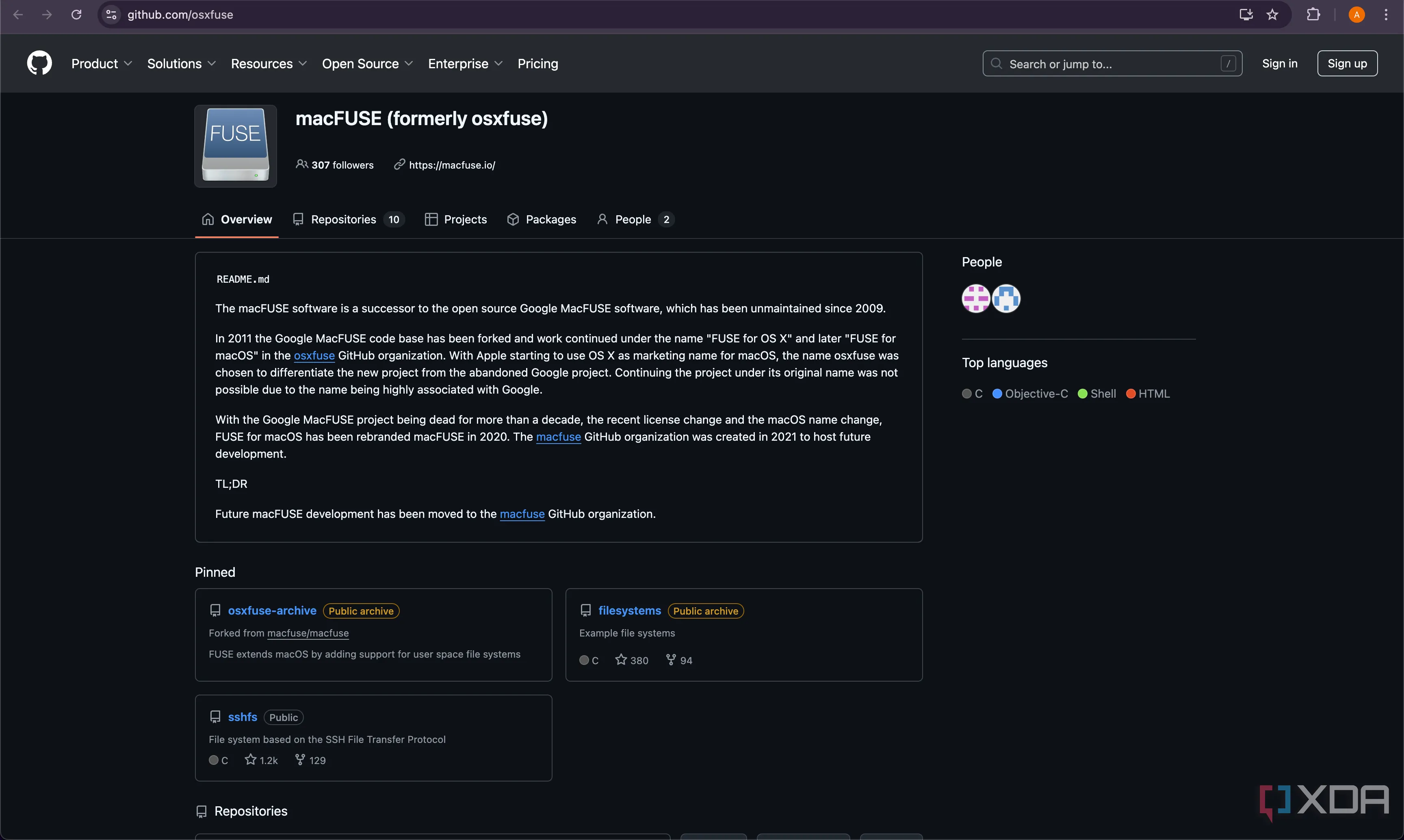Bookmark this page with star icon
Viewport: 1404px width, 840px height.
[1273, 15]
